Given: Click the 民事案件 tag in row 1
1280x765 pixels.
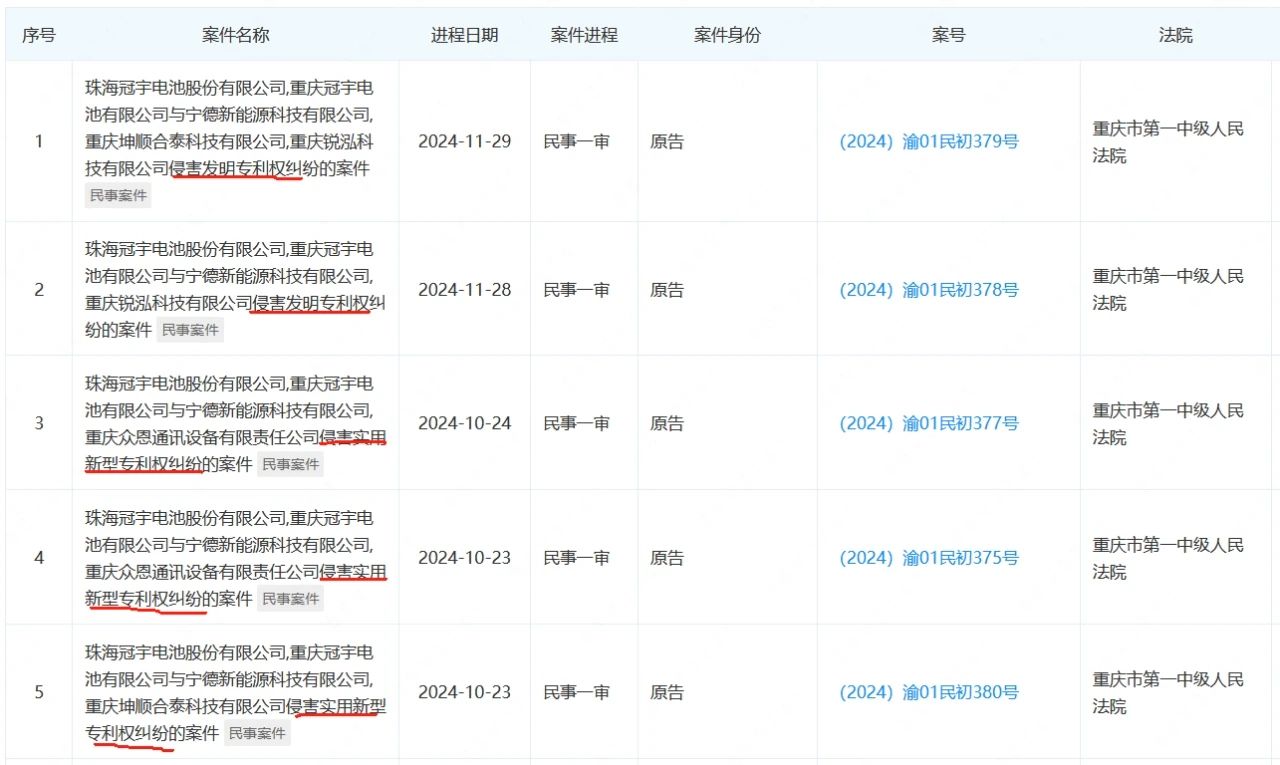Looking at the screenshot, I should tap(118, 196).
